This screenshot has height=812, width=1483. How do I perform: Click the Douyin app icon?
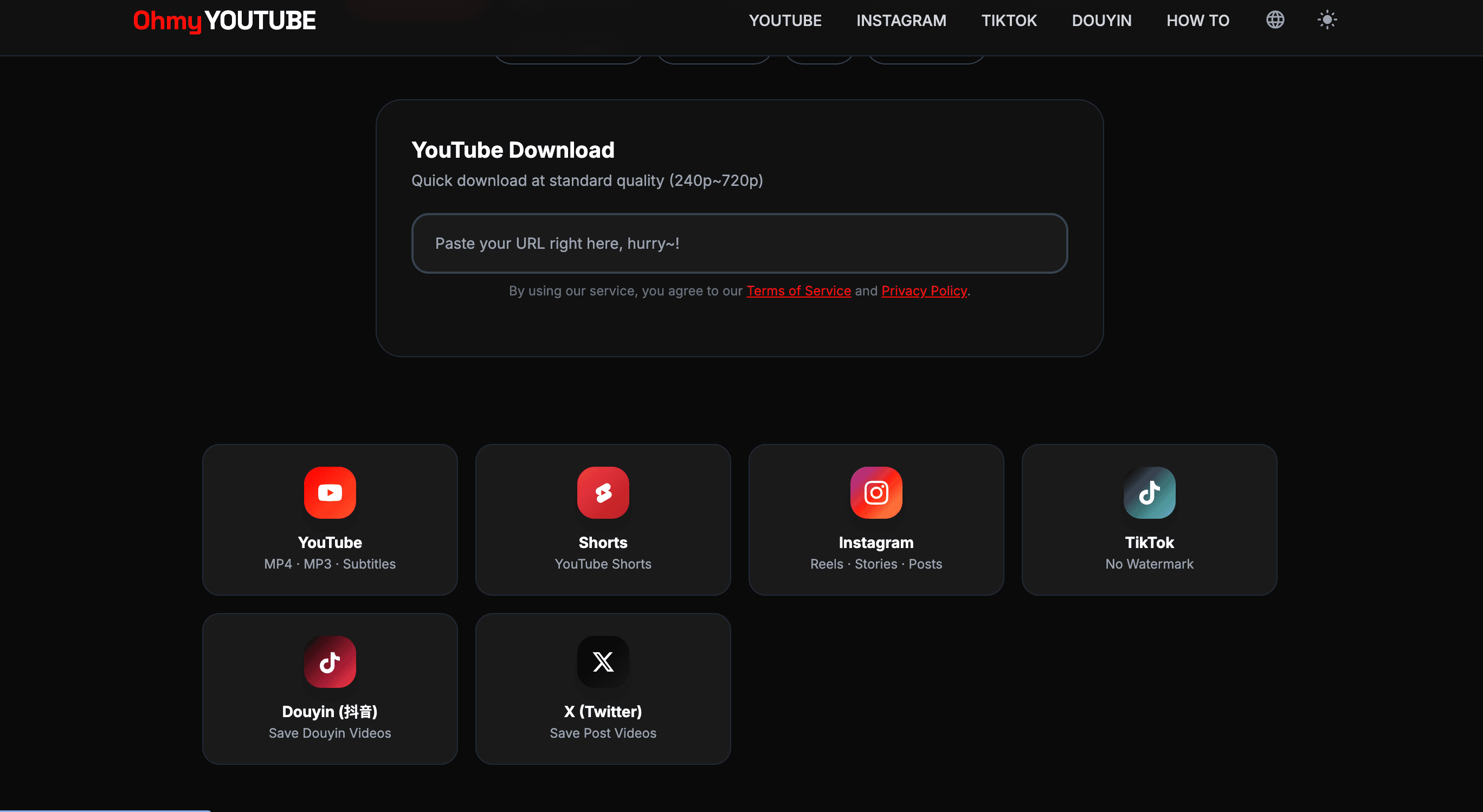pyautogui.click(x=330, y=662)
